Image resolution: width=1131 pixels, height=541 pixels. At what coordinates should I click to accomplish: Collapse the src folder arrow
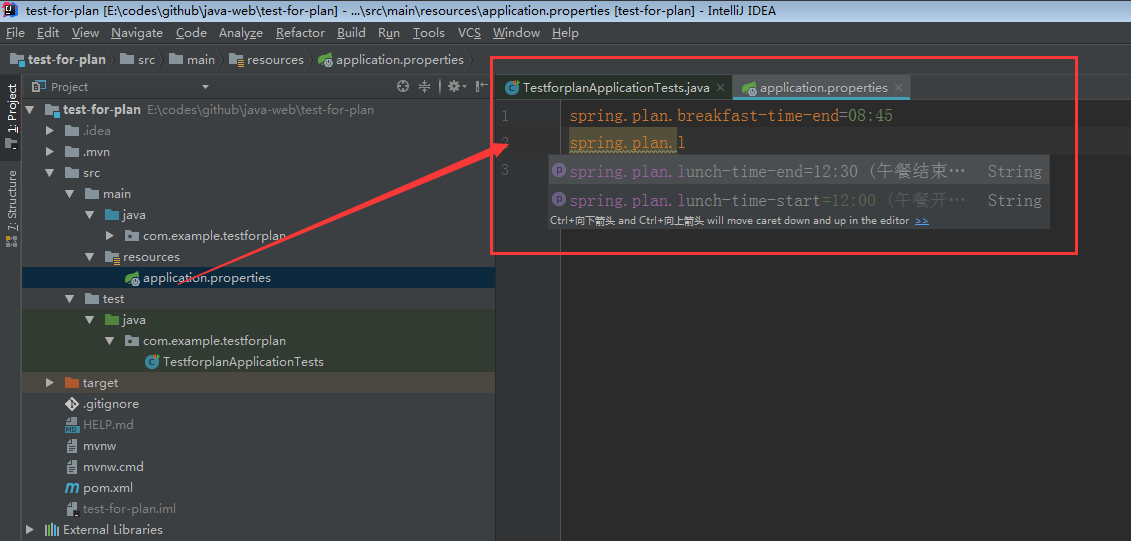(x=50, y=173)
